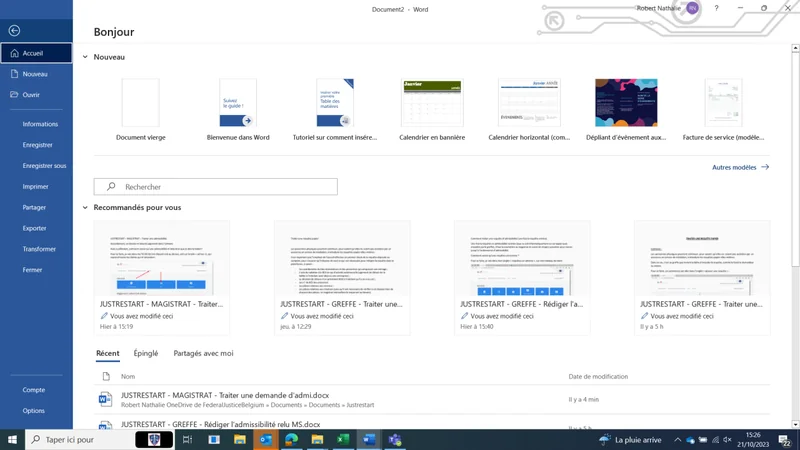Click the Rechercher search field
The image size is (800, 450).
pyautogui.click(x=216, y=187)
